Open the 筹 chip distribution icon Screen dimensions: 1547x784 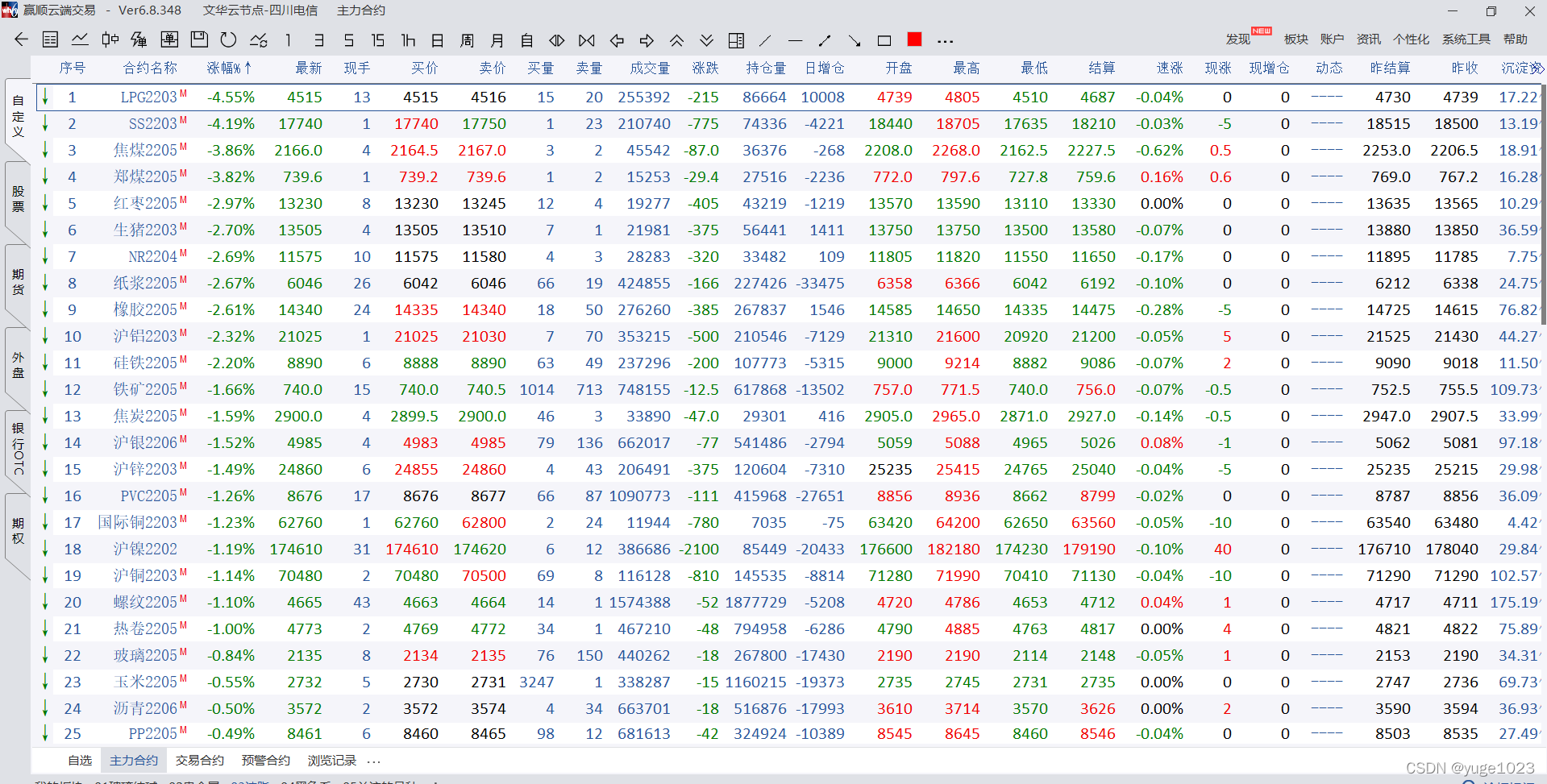point(139,39)
